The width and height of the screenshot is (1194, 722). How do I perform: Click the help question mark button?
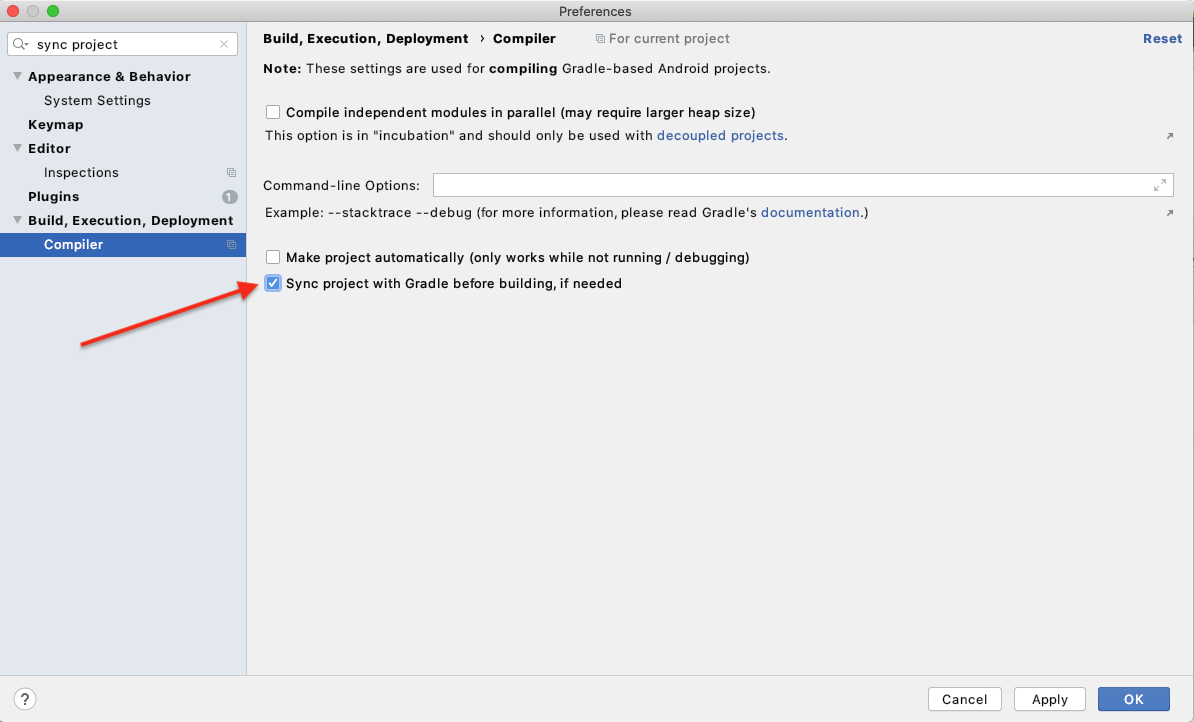(x=26, y=699)
